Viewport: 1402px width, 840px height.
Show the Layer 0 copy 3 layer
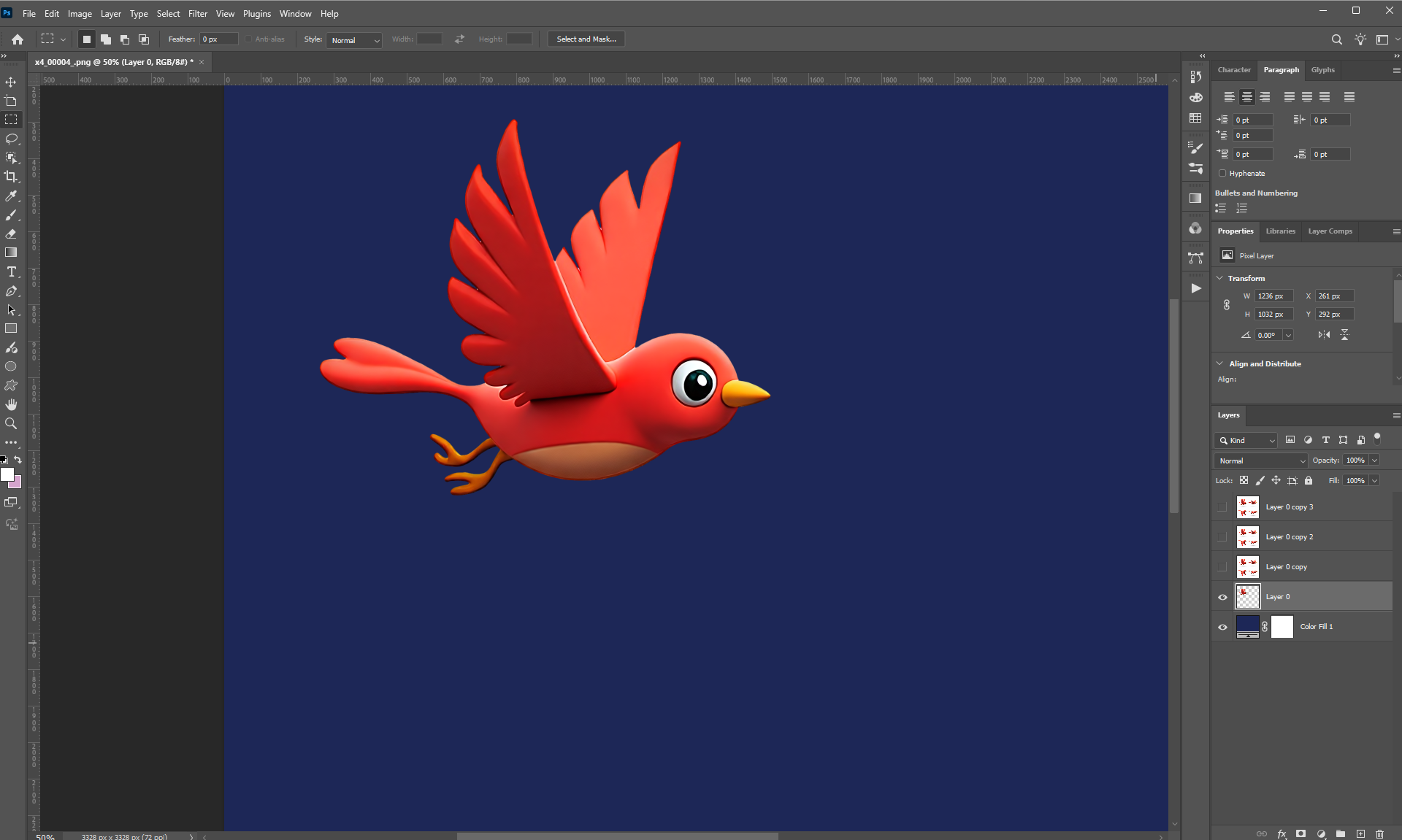point(1222,507)
